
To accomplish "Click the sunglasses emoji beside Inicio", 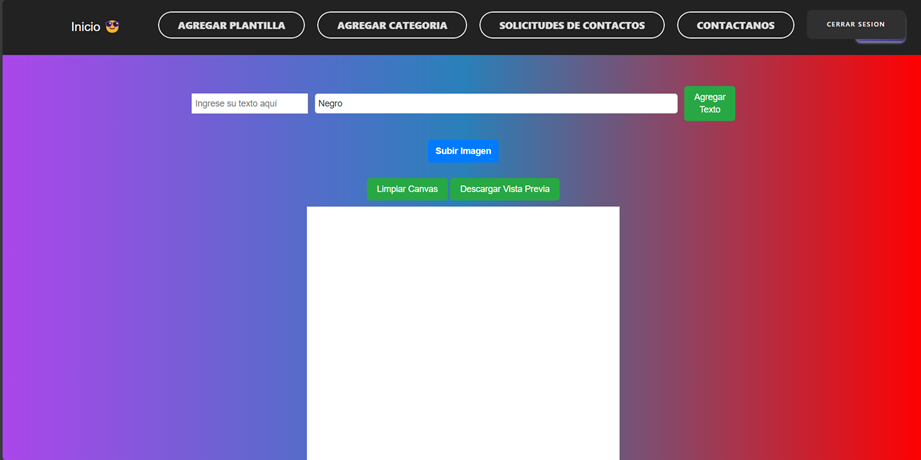I will tap(112, 26).
